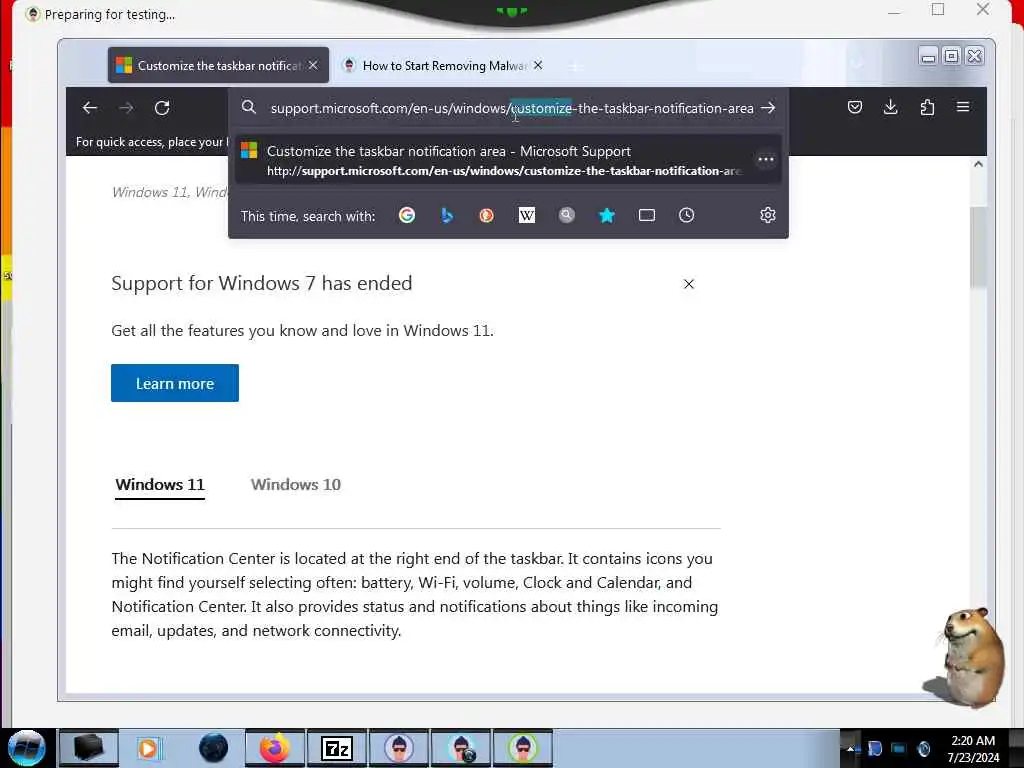1024x768 pixels.
Task: Search this time with Google
Action: [x=407, y=215]
